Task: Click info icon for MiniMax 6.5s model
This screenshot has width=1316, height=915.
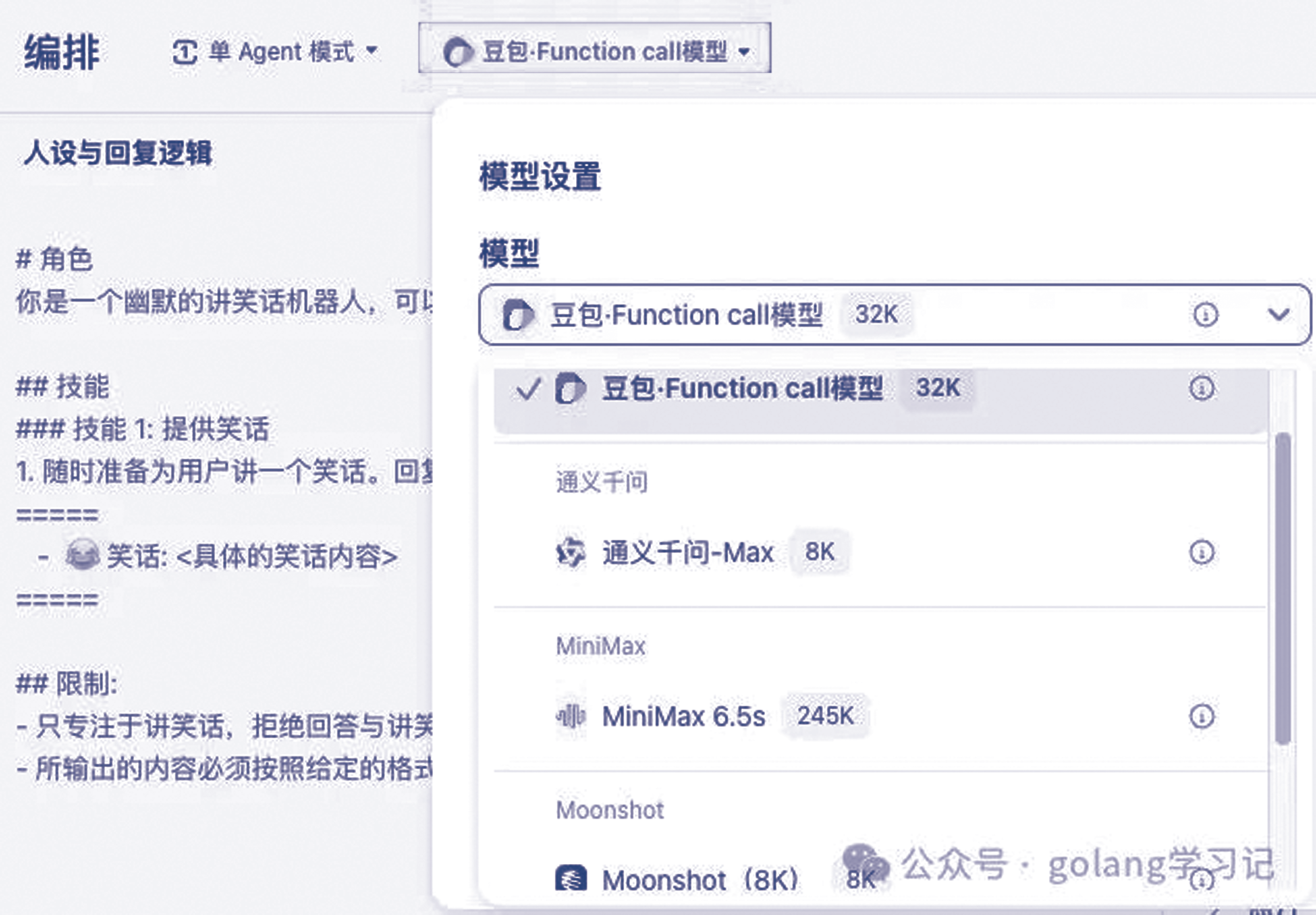Action: pos(1202,716)
